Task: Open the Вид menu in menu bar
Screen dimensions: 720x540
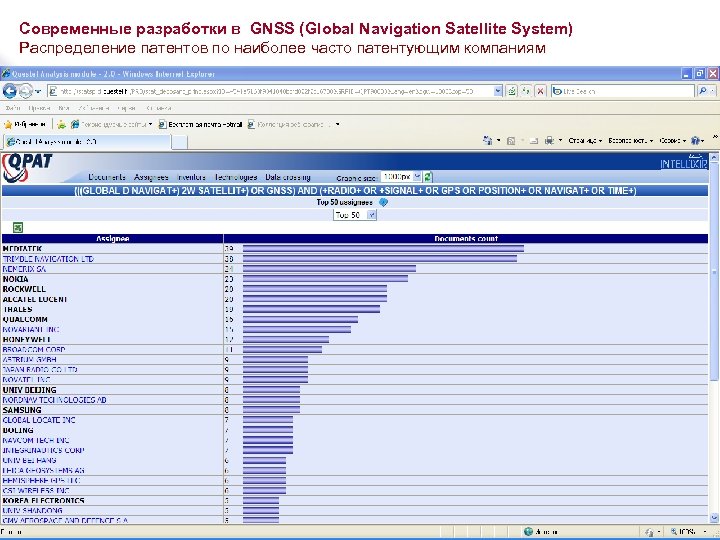Action: (x=63, y=108)
